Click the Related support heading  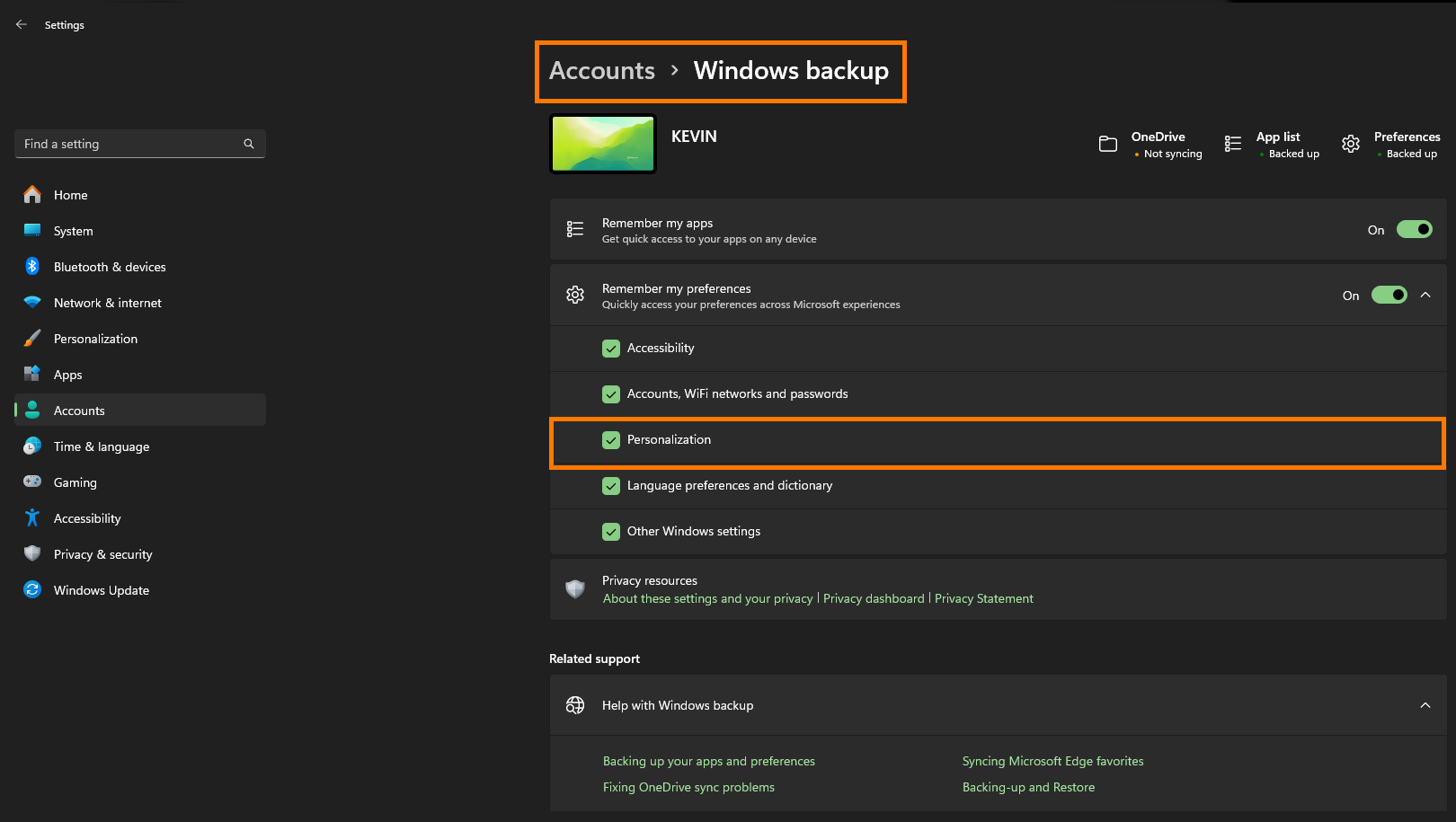tap(594, 658)
